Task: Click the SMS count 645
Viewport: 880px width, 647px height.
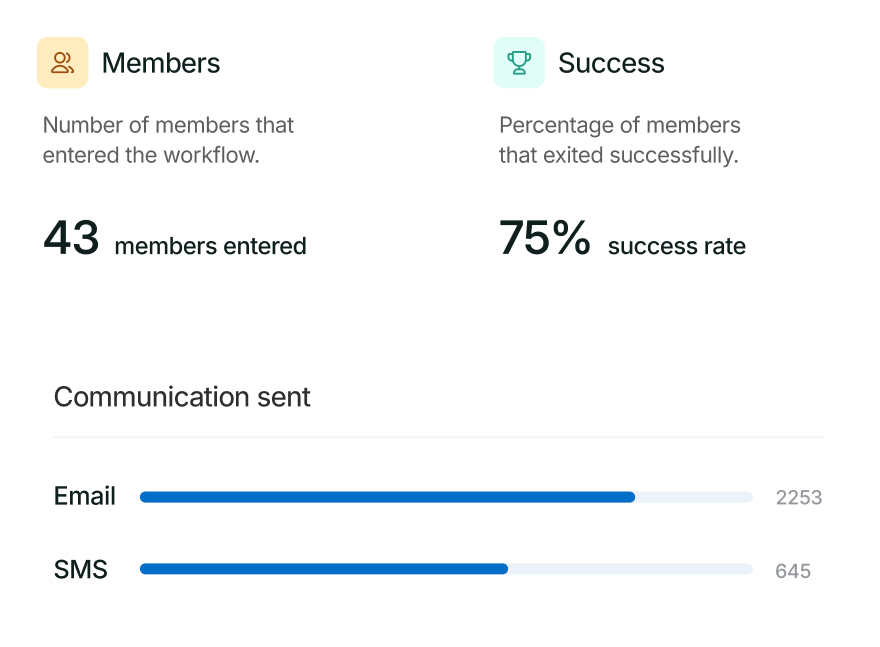Action: 792,571
